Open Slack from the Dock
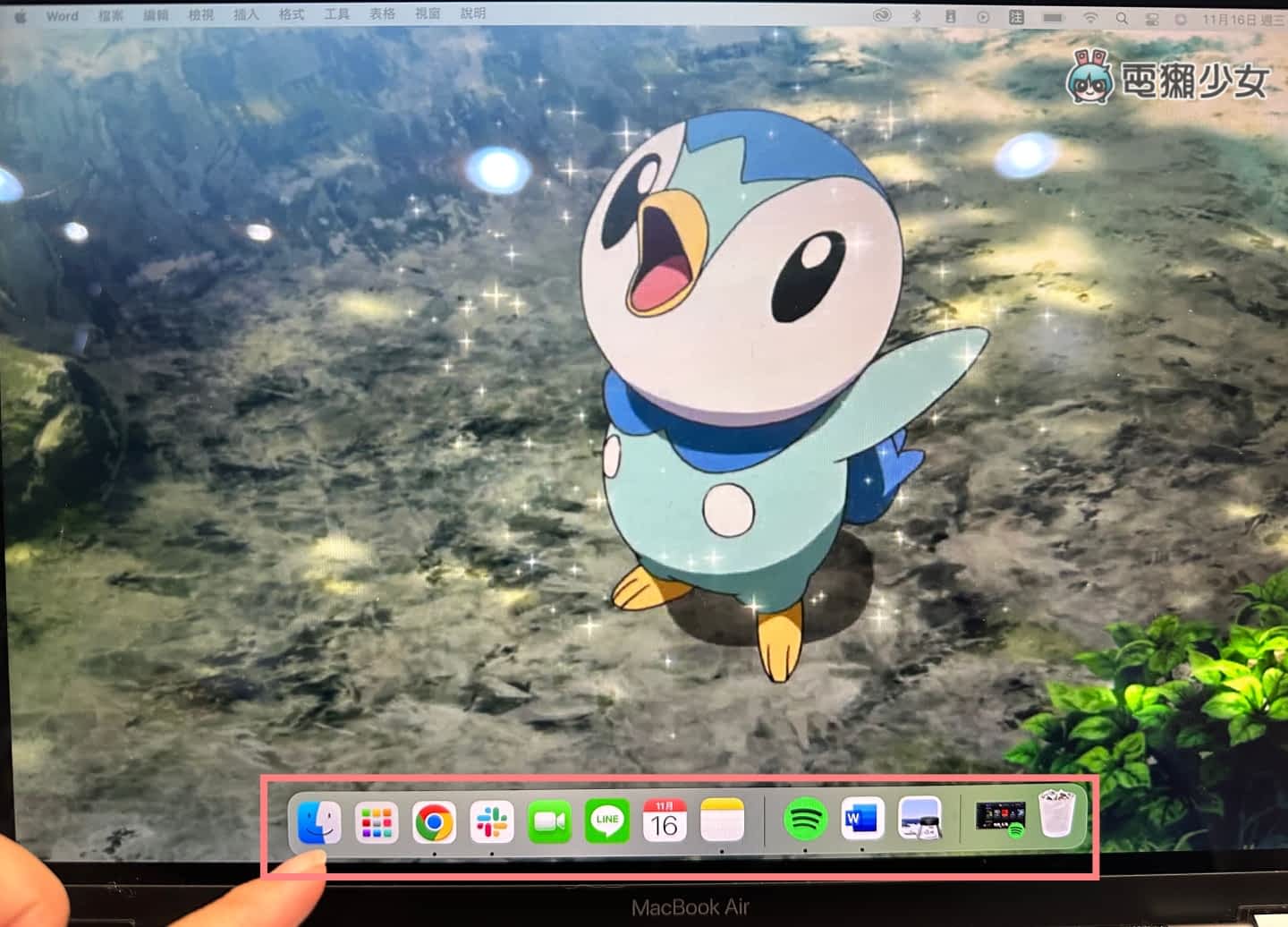Screen dimensions: 1288x927 pyautogui.click(x=491, y=821)
